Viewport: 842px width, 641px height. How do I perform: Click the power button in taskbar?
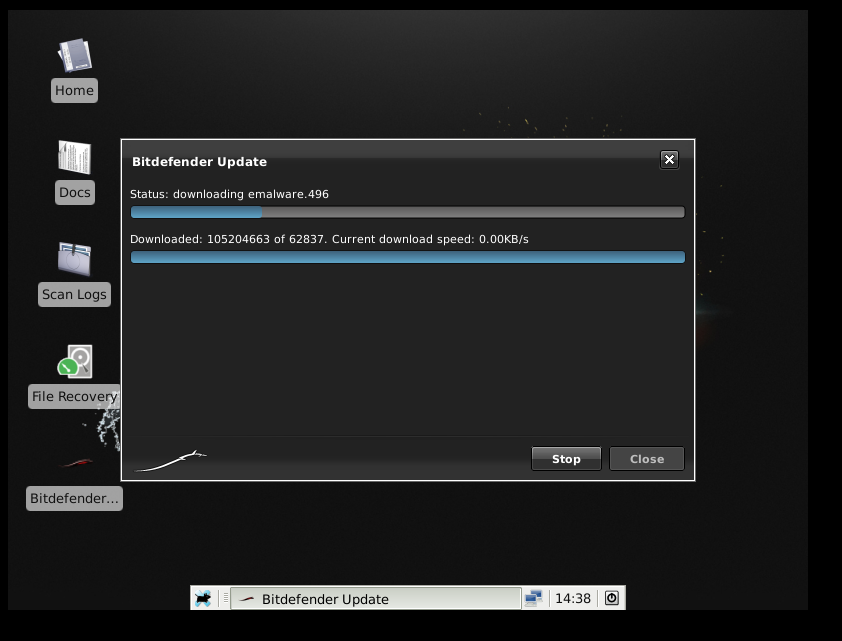612,598
